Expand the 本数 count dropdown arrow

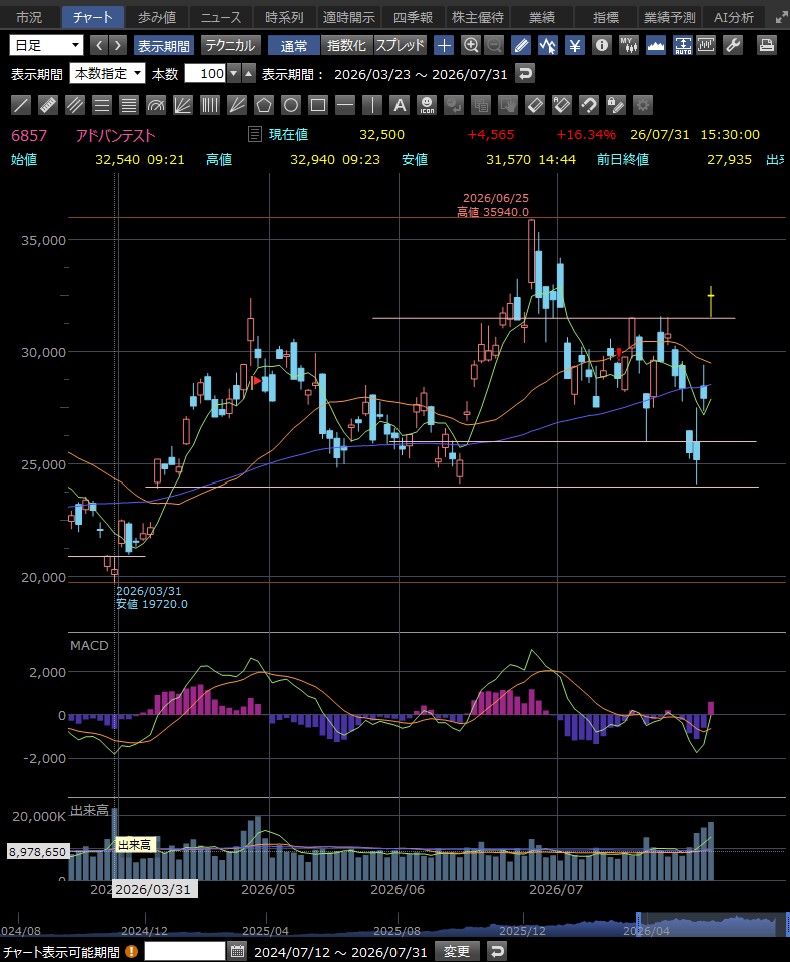coord(234,74)
